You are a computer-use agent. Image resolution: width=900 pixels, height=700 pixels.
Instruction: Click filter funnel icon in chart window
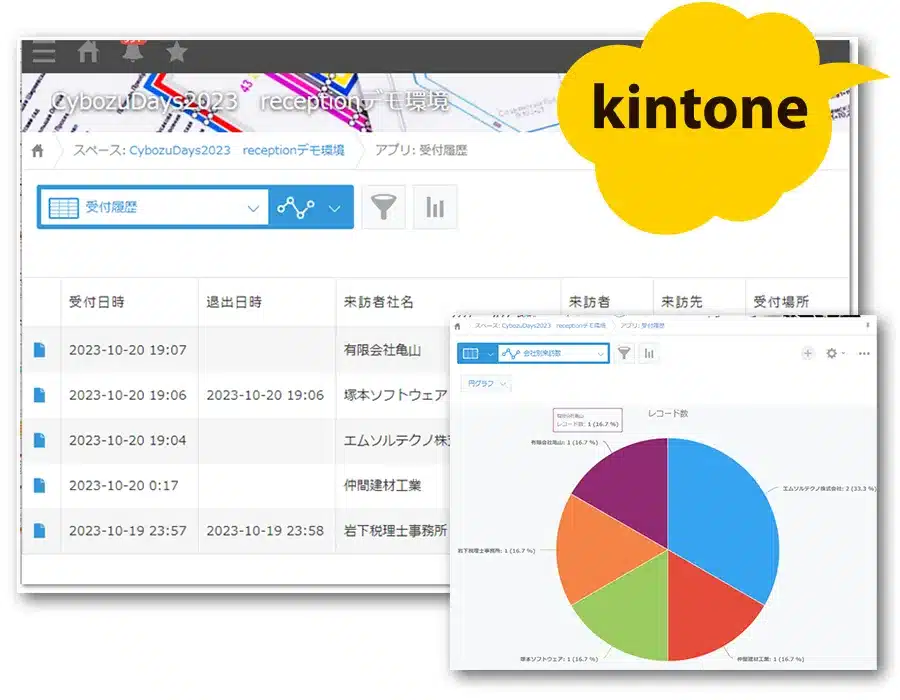click(624, 353)
